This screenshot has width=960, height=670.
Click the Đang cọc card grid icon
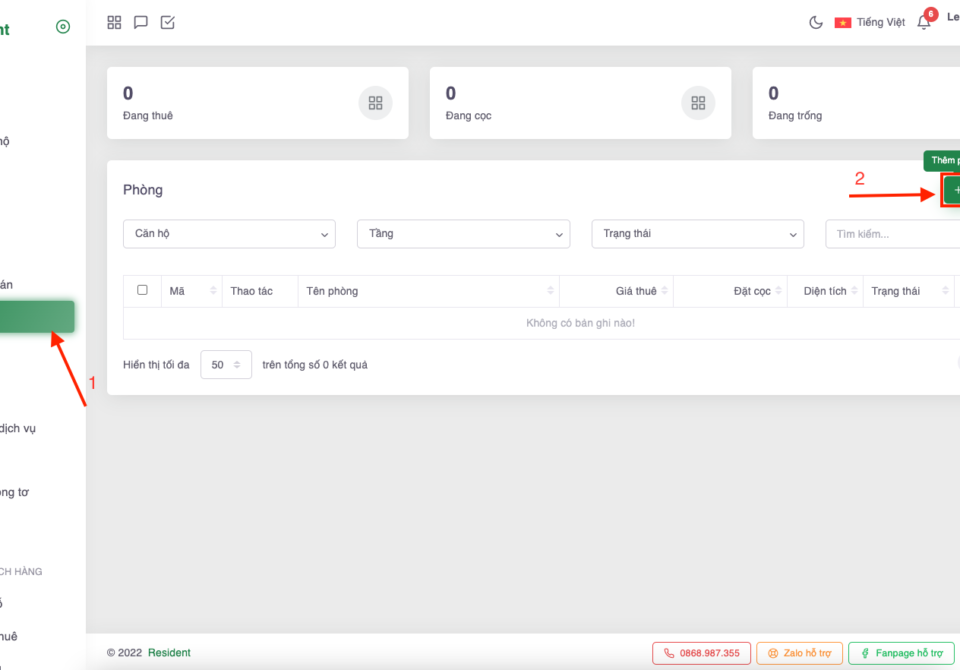click(698, 103)
